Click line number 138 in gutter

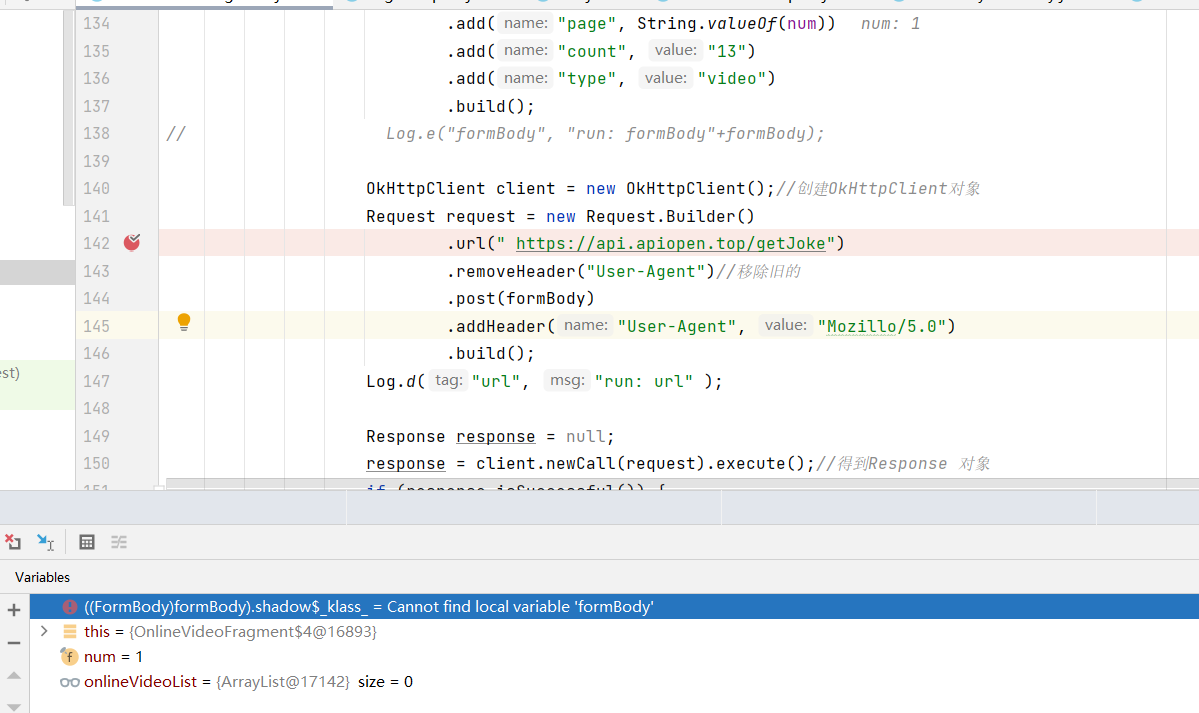click(x=96, y=133)
